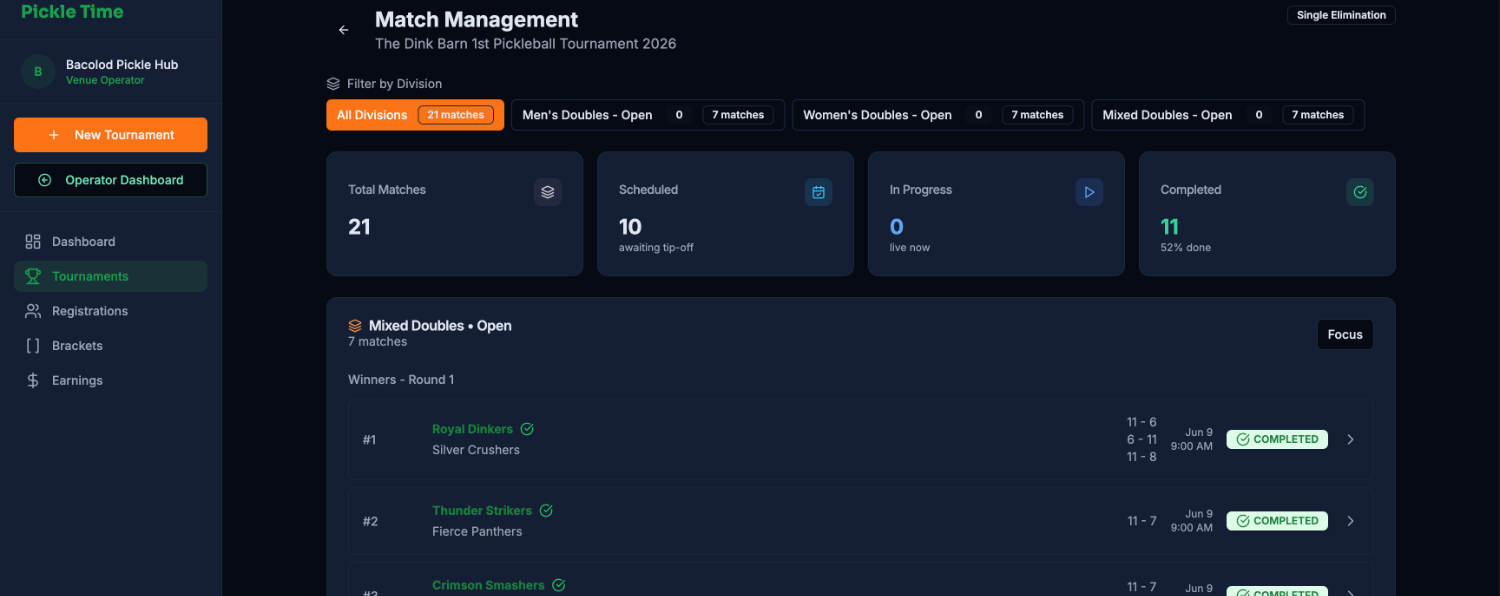Filter by Mixed Doubles - Open division
Image resolution: width=1500 pixels, height=596 pixels.
point(1227,115)
